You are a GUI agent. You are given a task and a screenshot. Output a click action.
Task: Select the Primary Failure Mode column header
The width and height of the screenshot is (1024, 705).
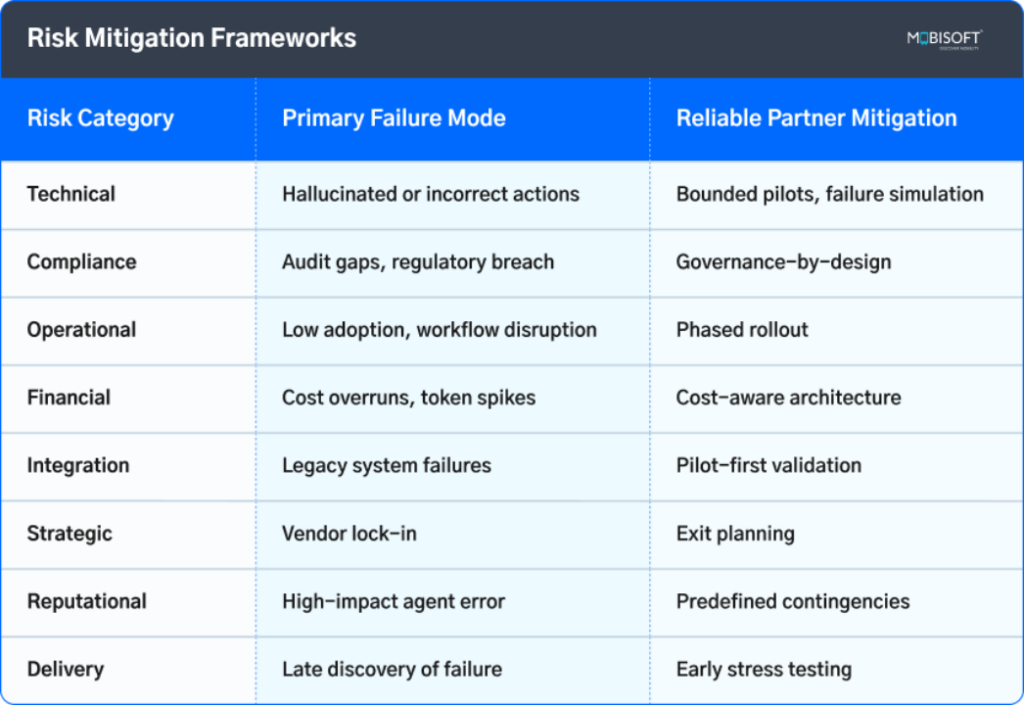[x=393, y=118]
